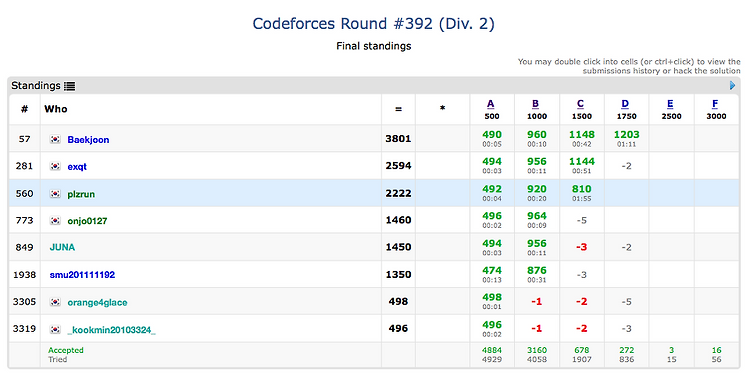This screenshot has width=750, height=377.
Task: Click smu201111192's total score 1350
Action: pyautogui.click(x=398, y=275)
